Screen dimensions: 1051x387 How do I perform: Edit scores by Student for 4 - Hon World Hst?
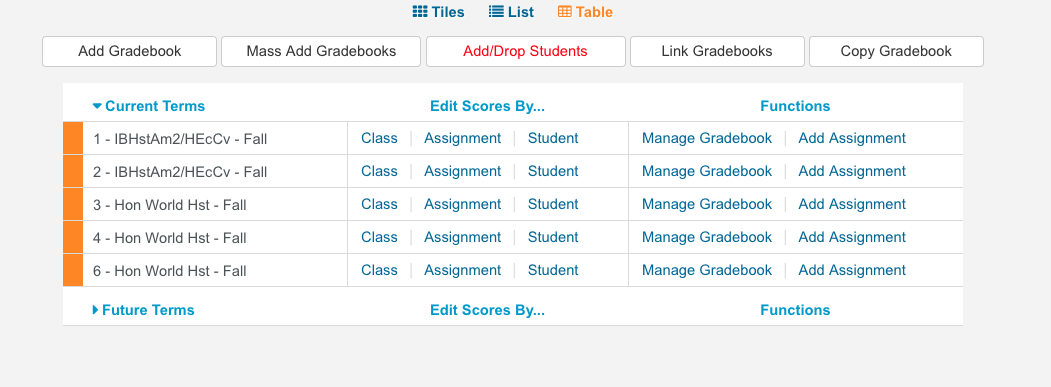(x=553, y=237)
